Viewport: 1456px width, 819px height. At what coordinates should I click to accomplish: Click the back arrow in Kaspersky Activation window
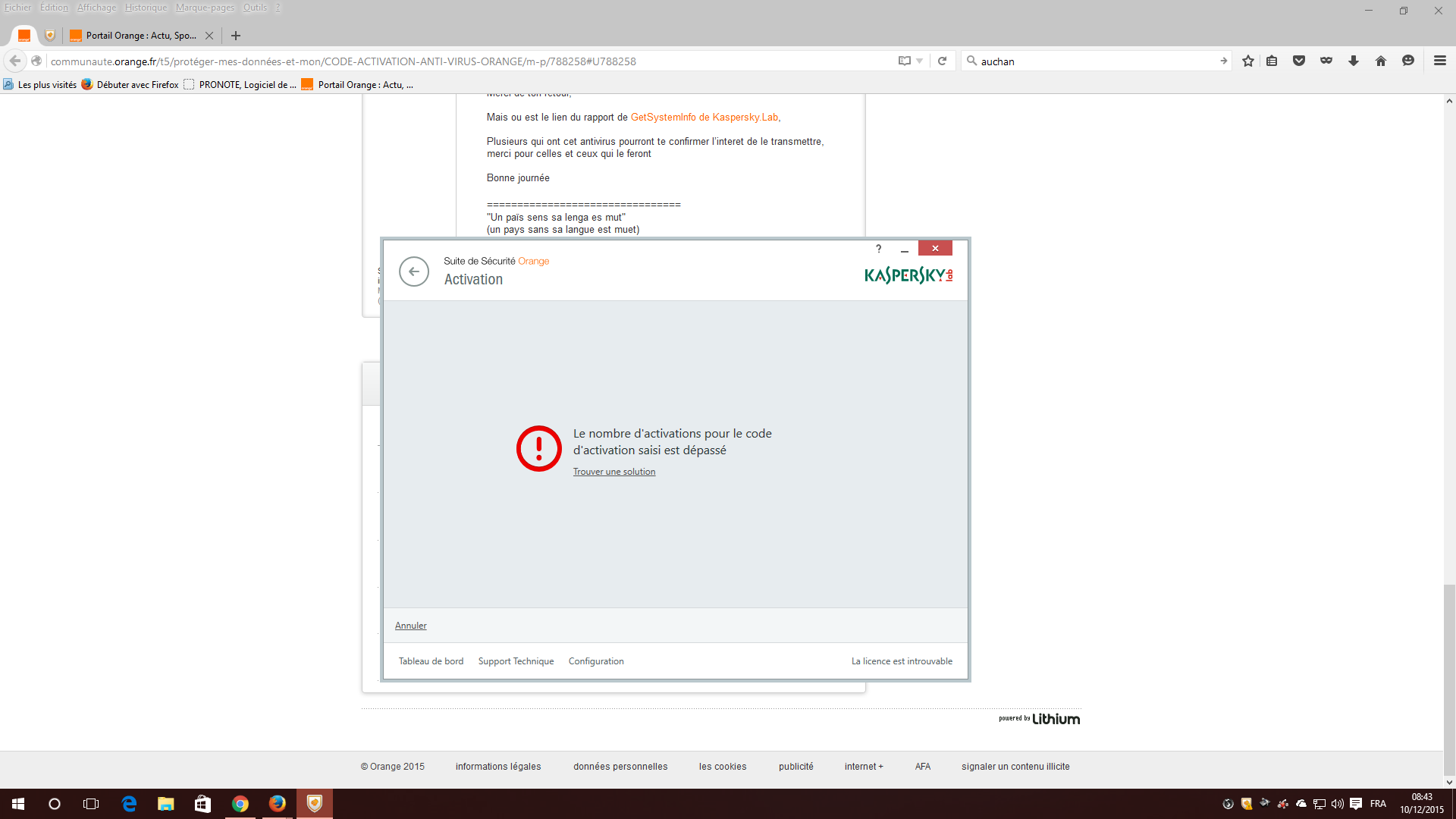[x=414, y=271]
